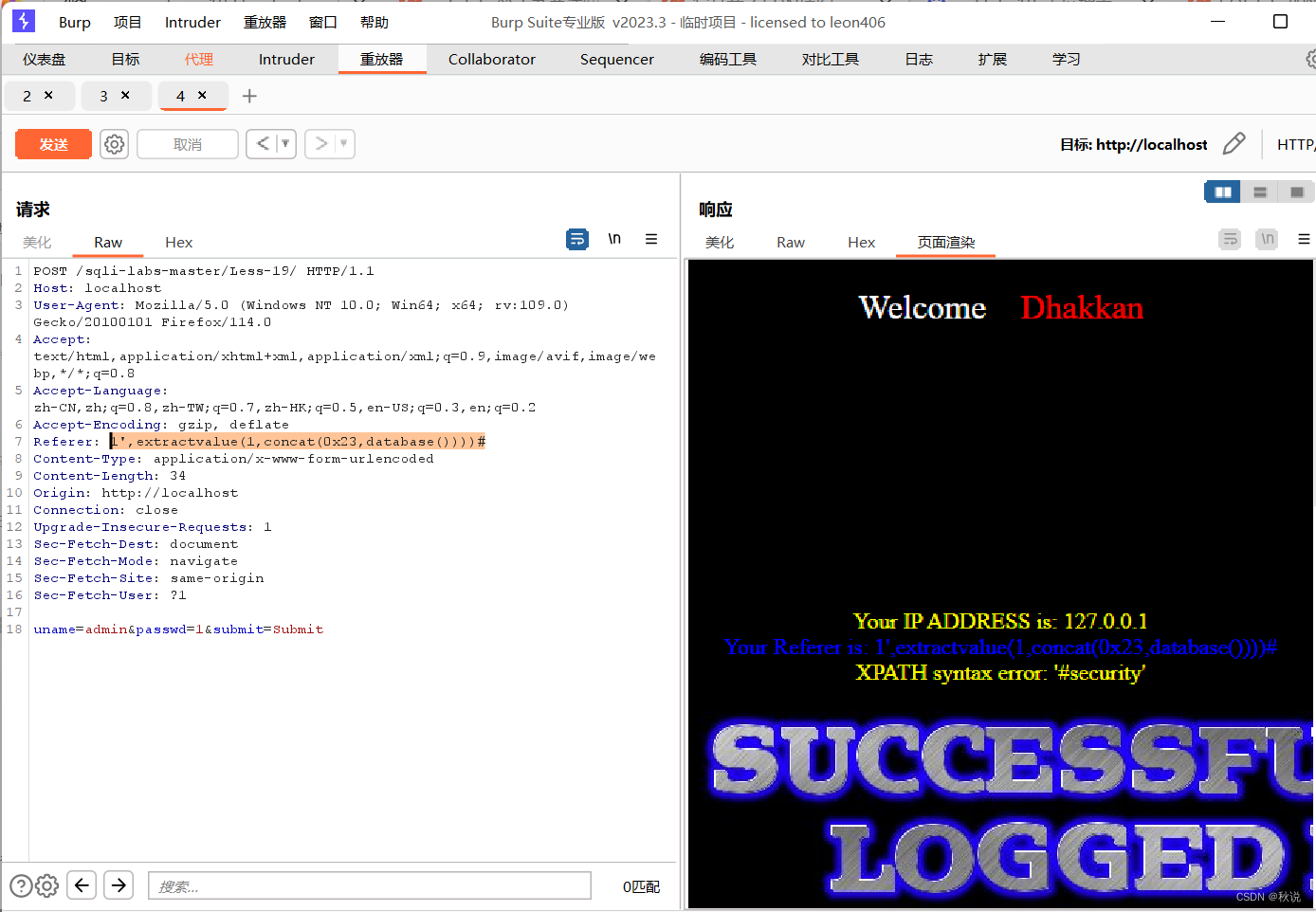Open send settings gear icon

point(115,144)
